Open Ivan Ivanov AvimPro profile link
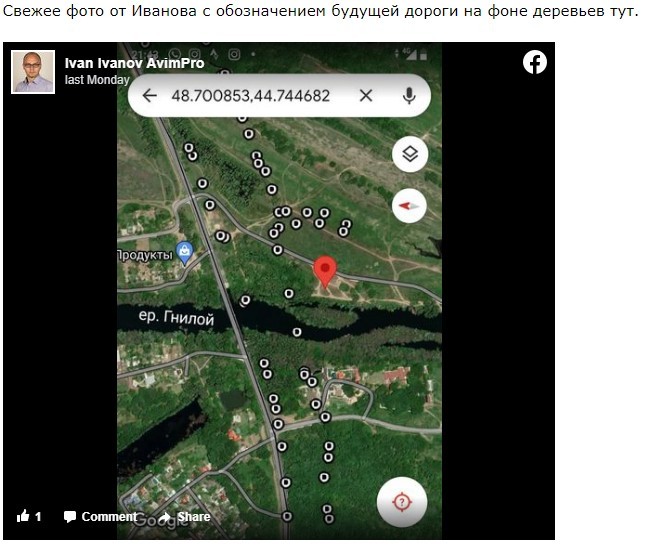 tap(135, 63)
